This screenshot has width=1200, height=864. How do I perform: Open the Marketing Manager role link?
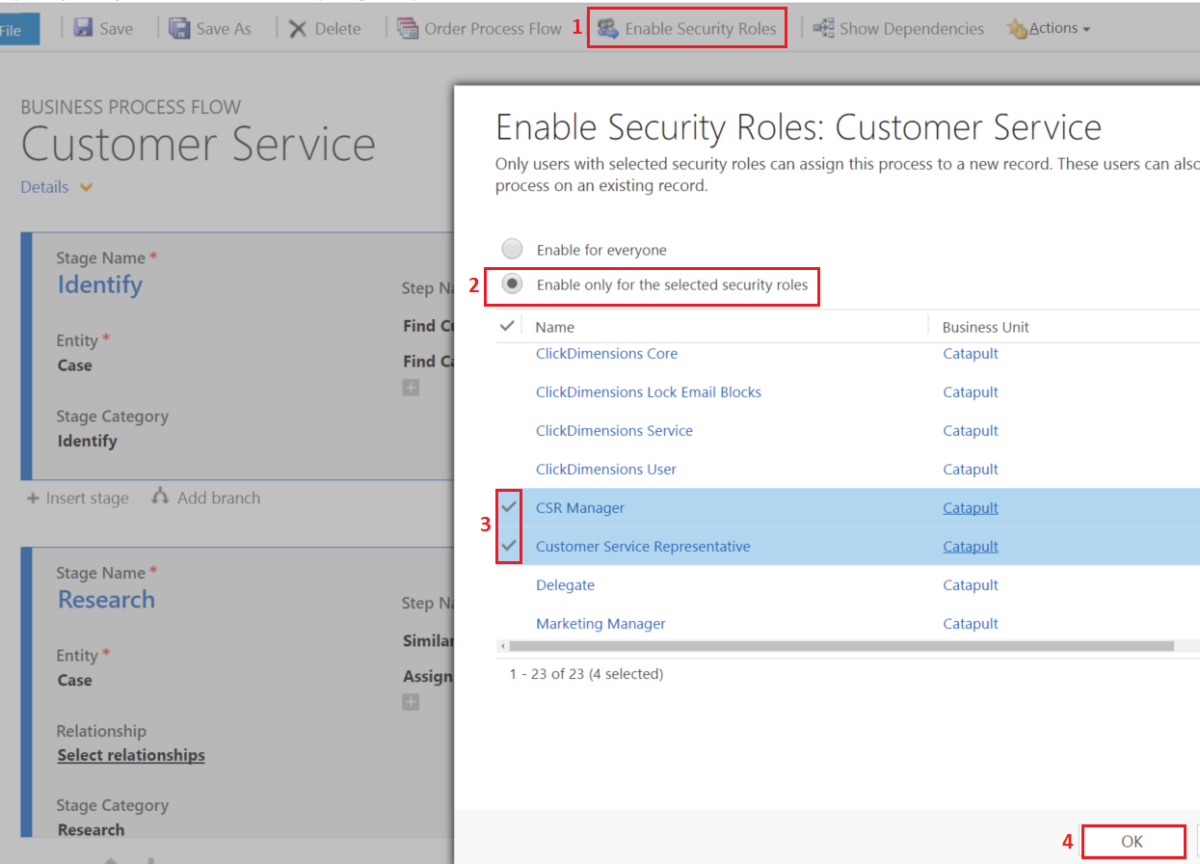pos(601,624)
